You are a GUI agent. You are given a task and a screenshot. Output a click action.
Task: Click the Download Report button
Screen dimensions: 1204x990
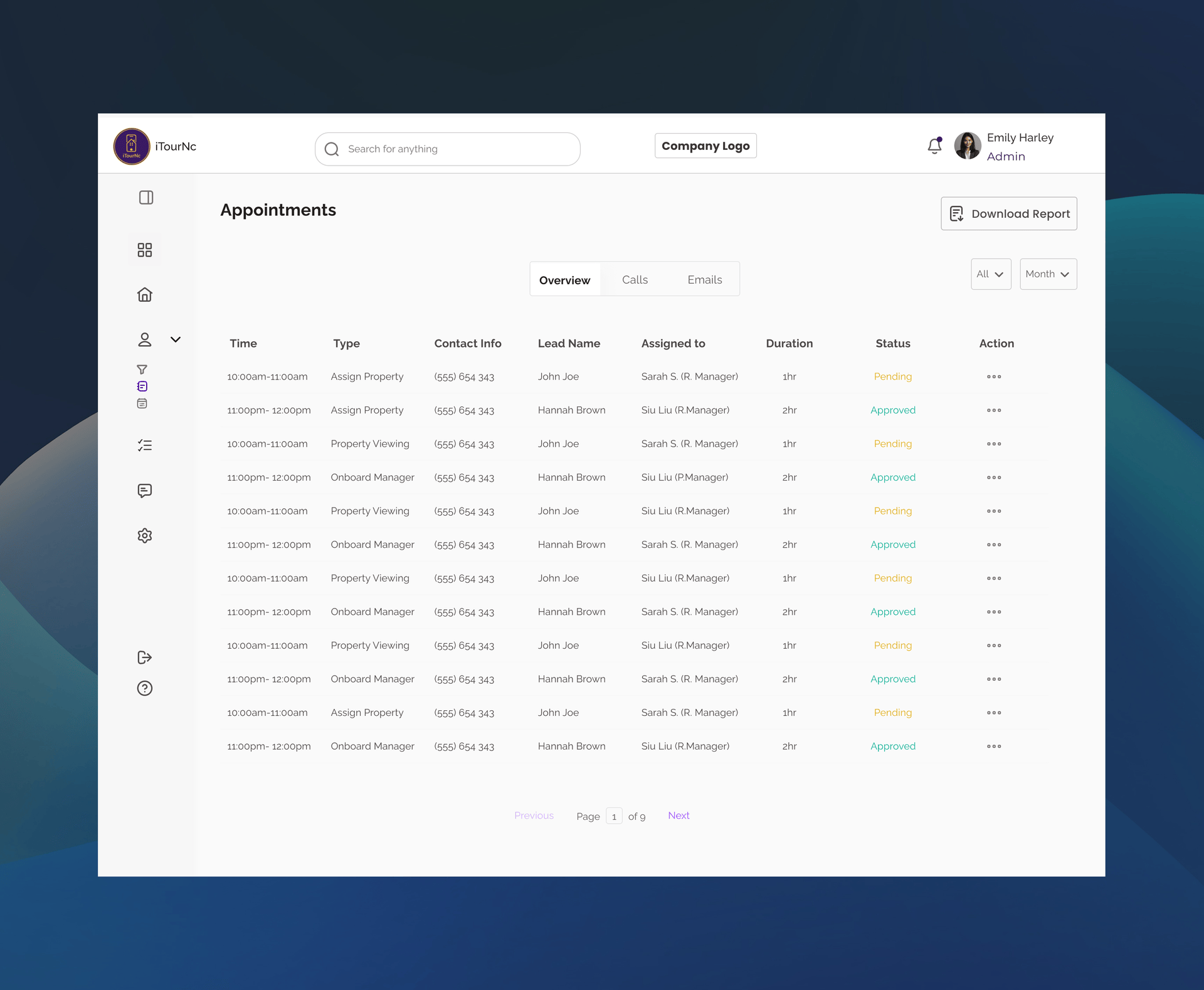click(1008, 214)
